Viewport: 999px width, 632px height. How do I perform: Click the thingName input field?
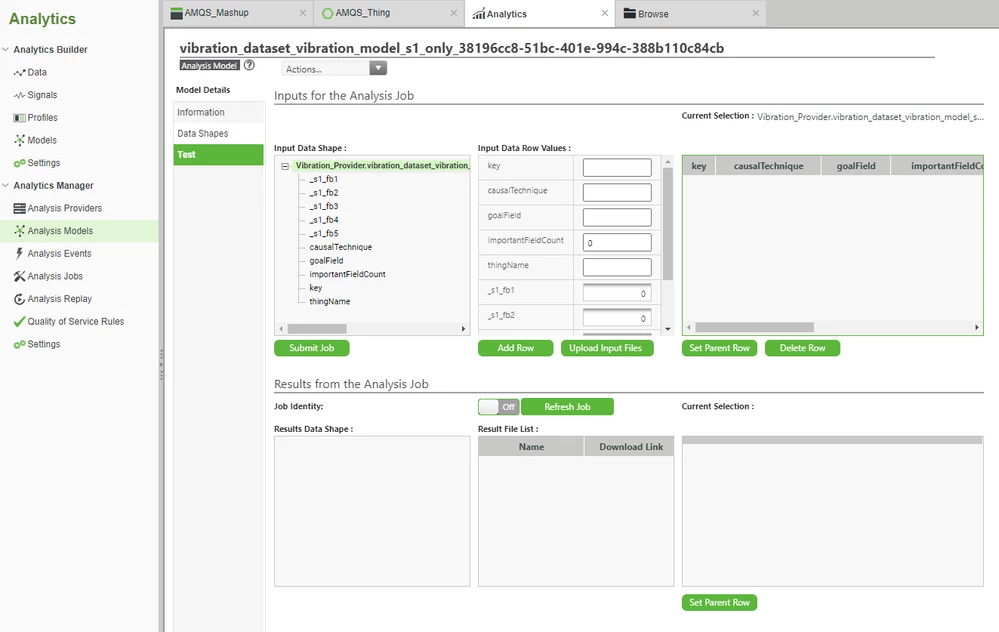coord(617,267)
